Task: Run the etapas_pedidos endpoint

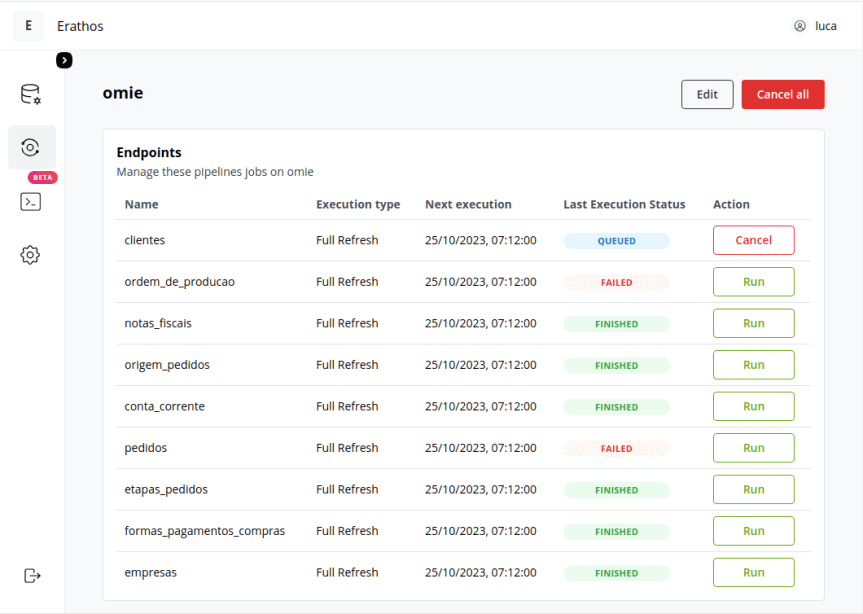Action: coord(753,489)
